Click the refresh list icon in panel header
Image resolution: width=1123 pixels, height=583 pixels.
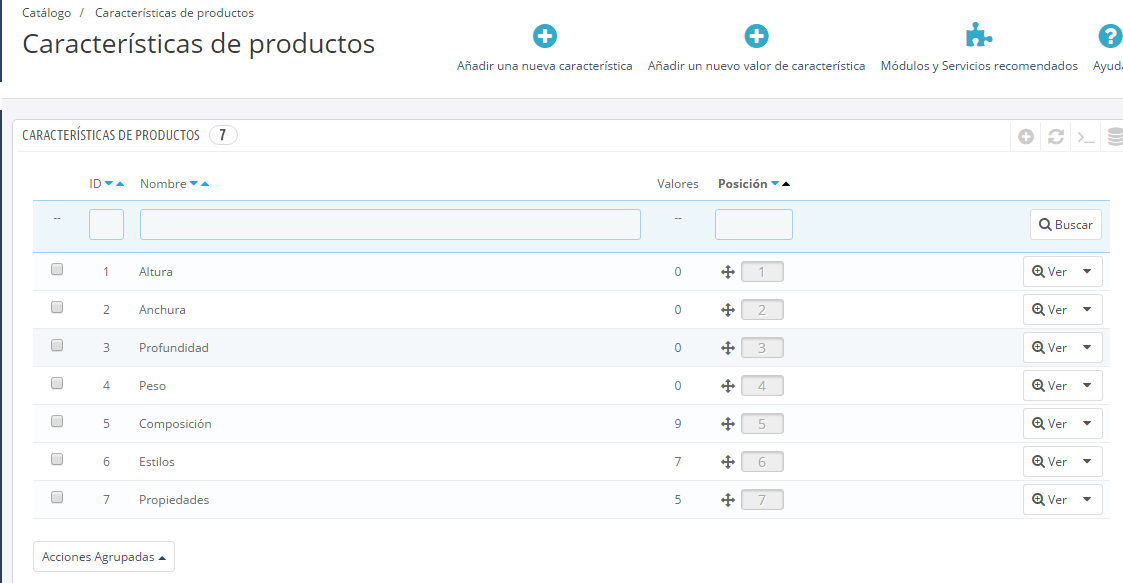(1055, 137)
